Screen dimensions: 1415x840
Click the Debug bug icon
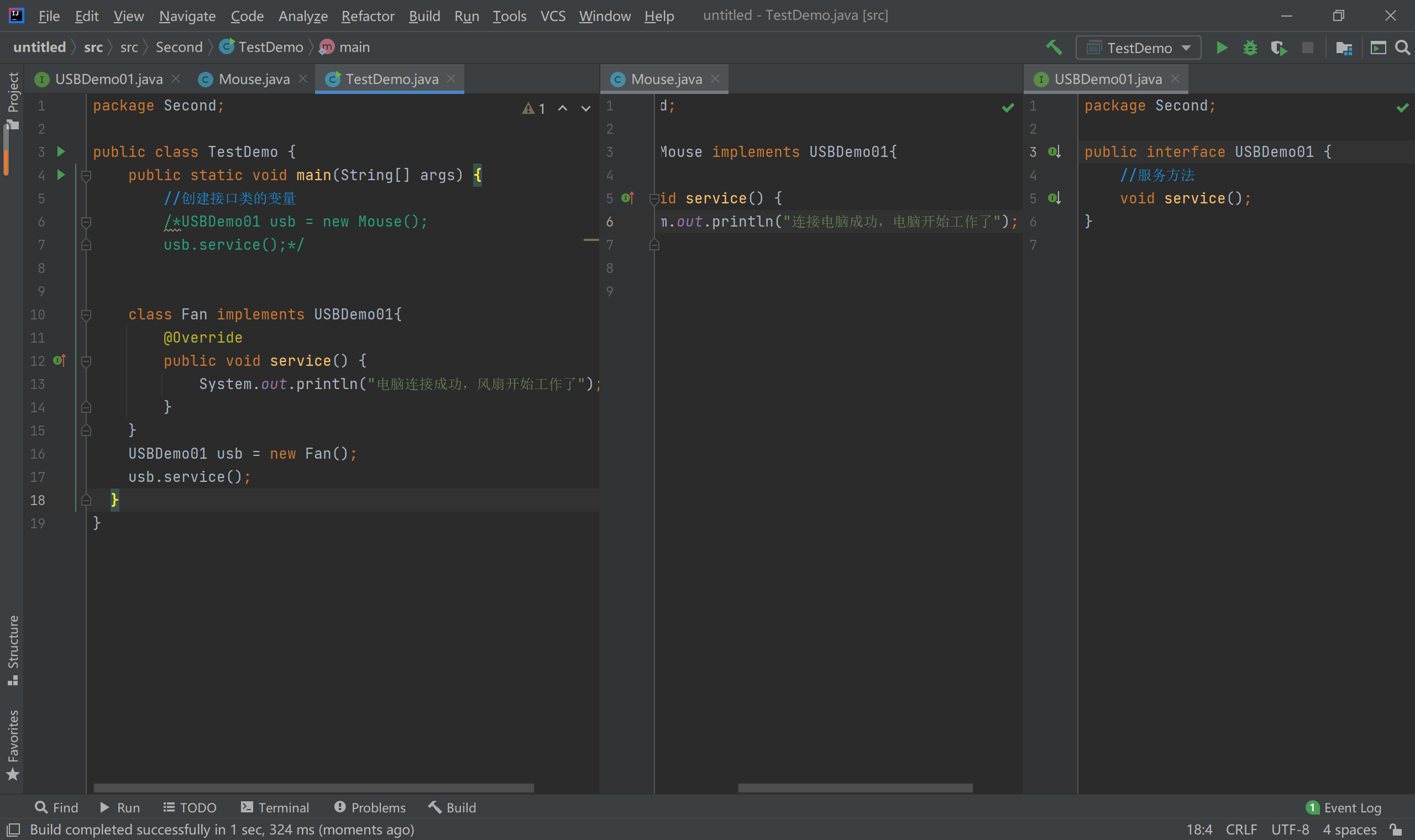click(1250, 48)
